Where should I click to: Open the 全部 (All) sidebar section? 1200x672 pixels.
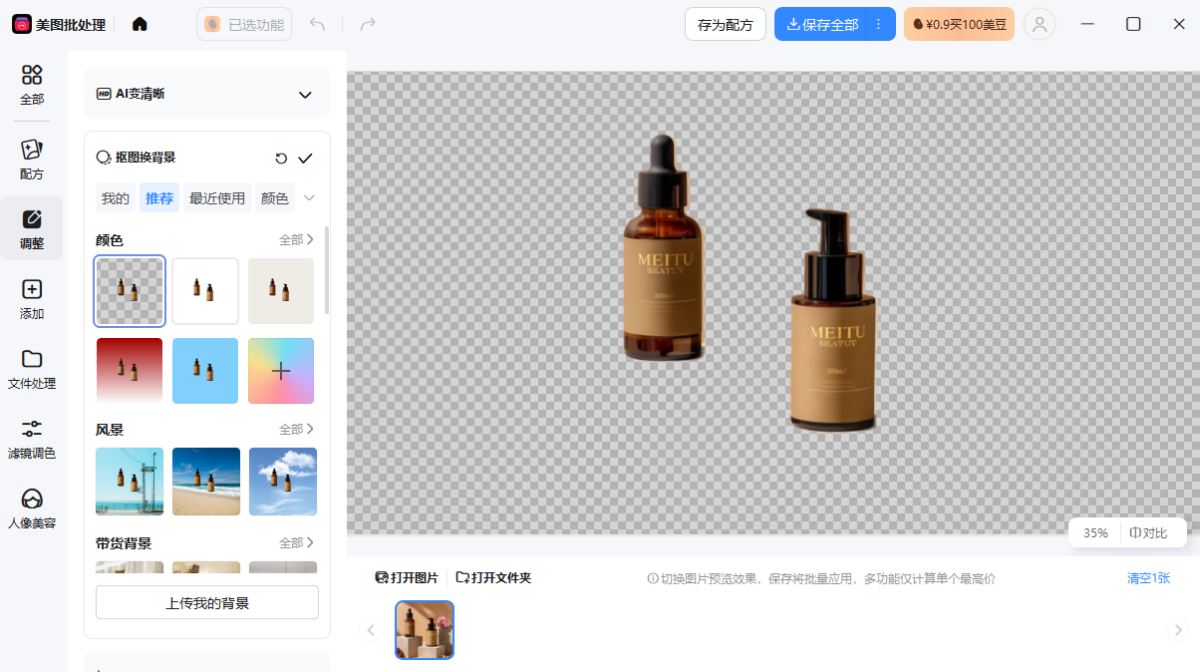click(x=32, y=84)
